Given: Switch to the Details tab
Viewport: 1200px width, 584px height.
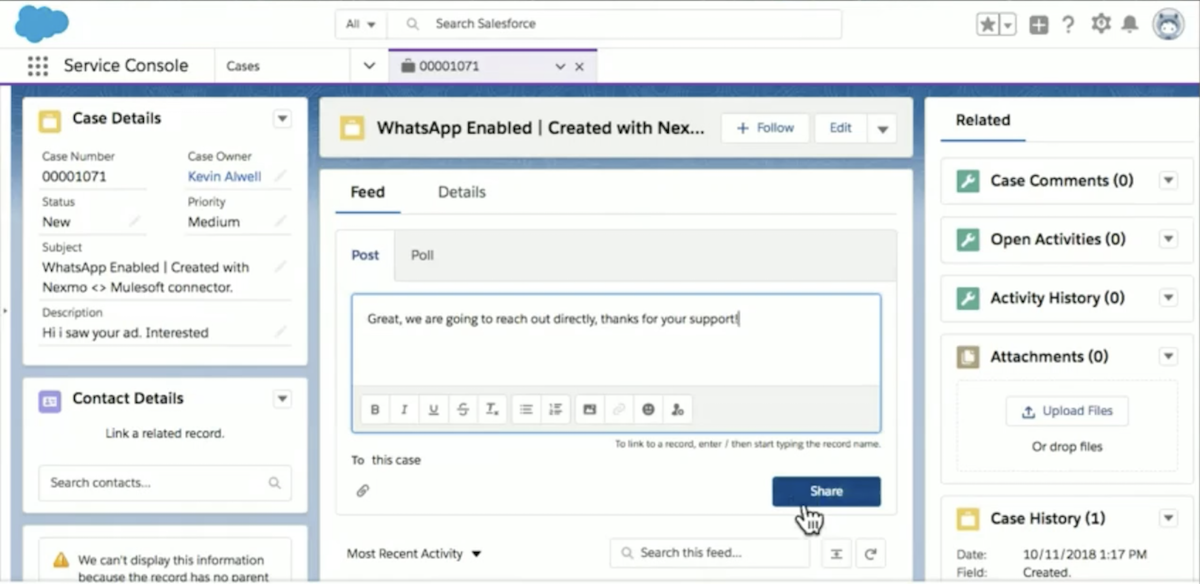Looking at the screenshot, I should coord(462,192).
